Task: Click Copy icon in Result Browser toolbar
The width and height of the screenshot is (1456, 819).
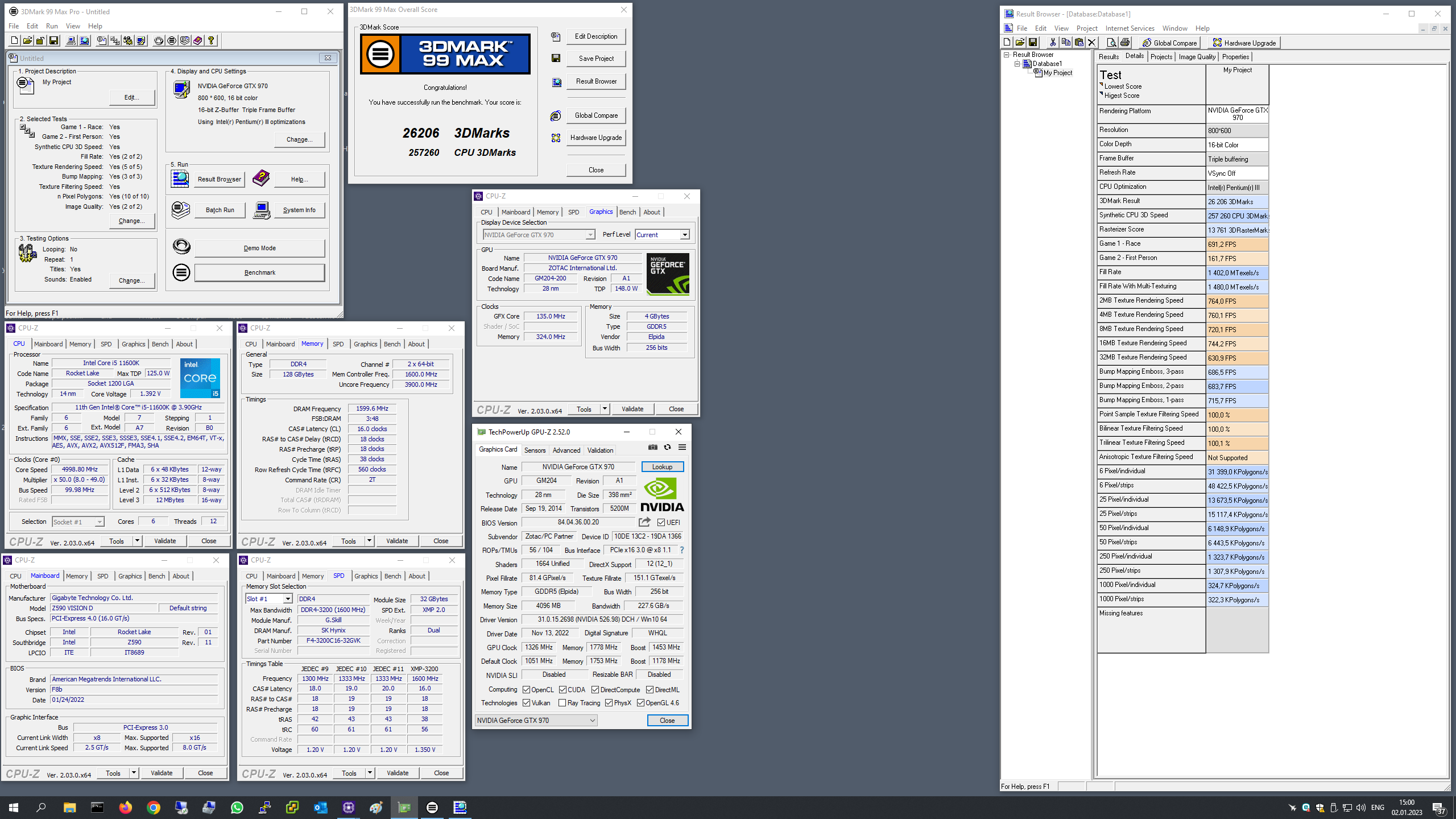Action: pos(1066,43)
